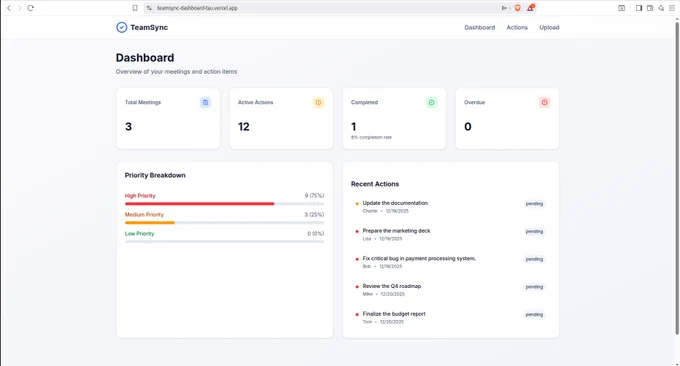The height and width of the screenshot is (366, 680).
Task: Click the pending badge for Update the documentation
Action: tap(534, 204)
